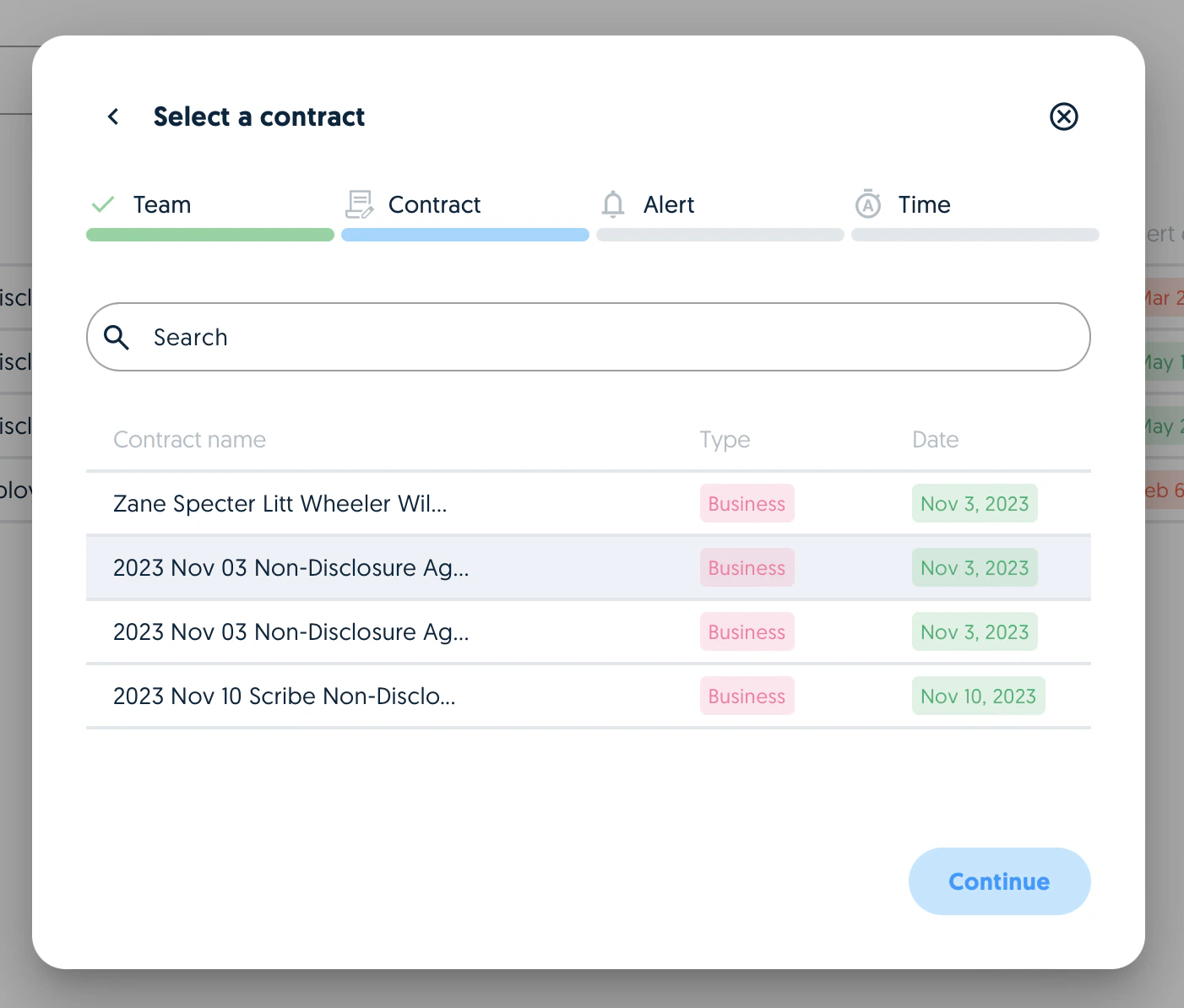The width and height of the screenshot is (1184, 1008).
Task: Click Nov 3, 2023 date in Zane row
Action: [x=975, y=503]
